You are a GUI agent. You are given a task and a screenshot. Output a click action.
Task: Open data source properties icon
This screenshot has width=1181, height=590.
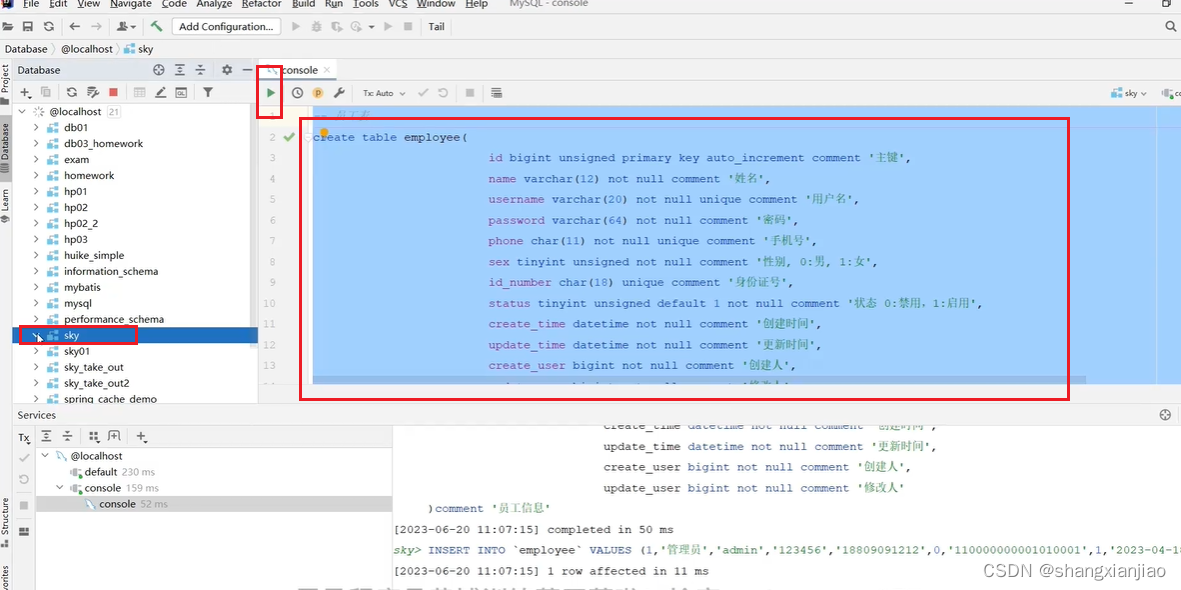93,92
